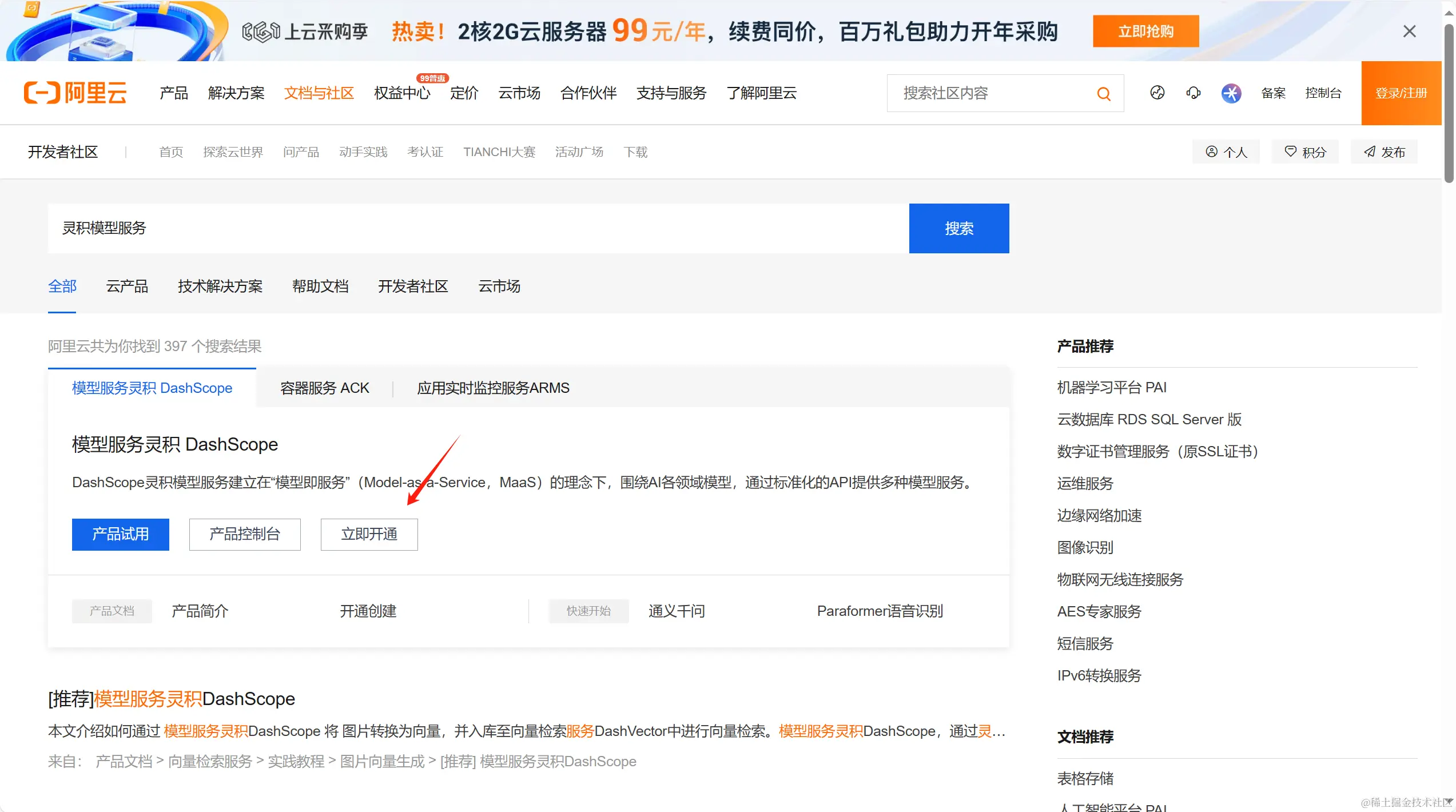Select the 全部 filter option

62,286
